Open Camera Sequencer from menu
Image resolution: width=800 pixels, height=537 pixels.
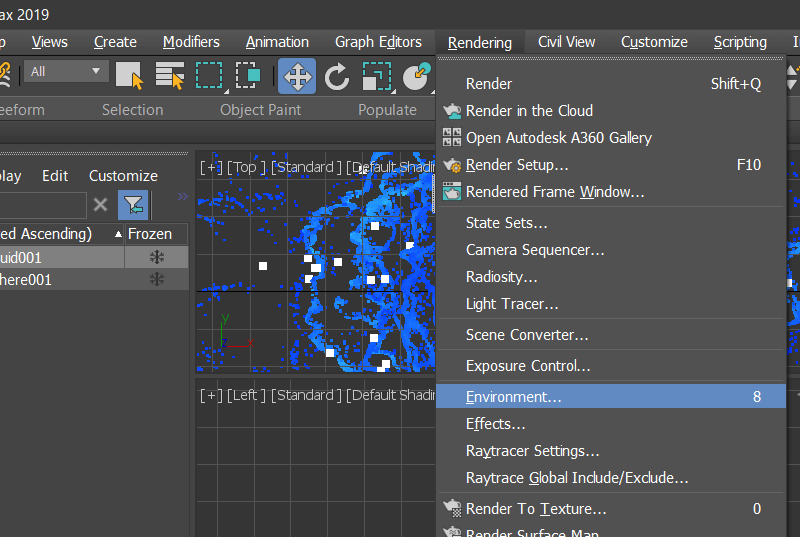coord(611,250)
